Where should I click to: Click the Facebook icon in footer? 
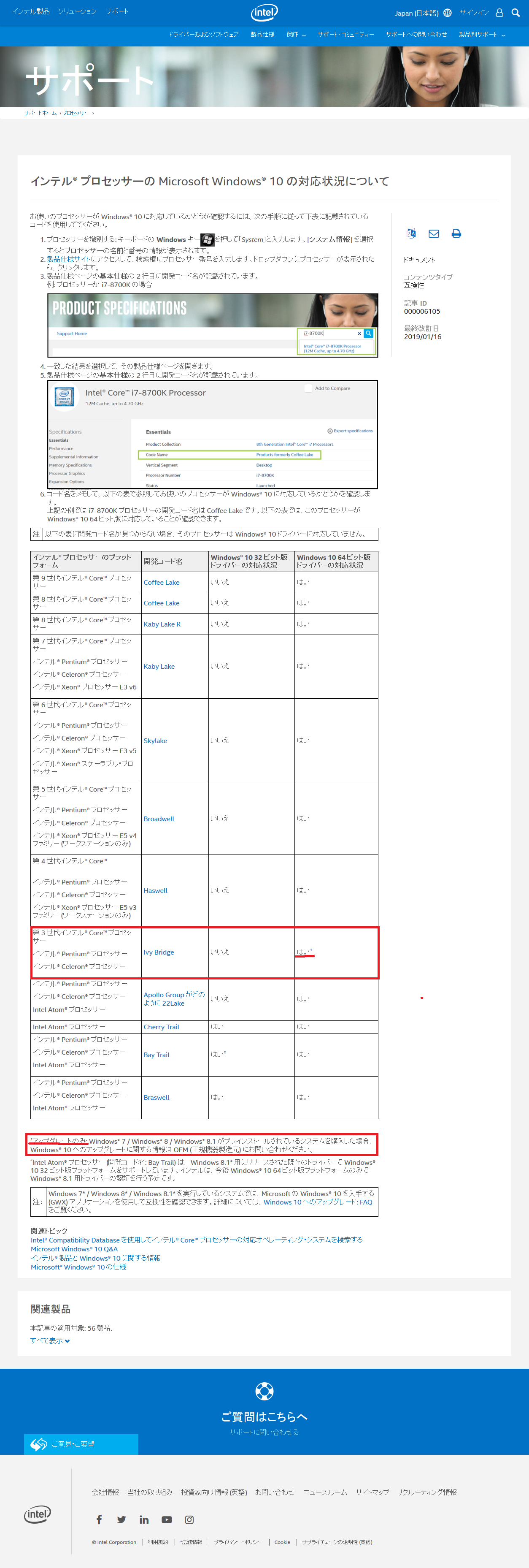tap(99, 1519)
